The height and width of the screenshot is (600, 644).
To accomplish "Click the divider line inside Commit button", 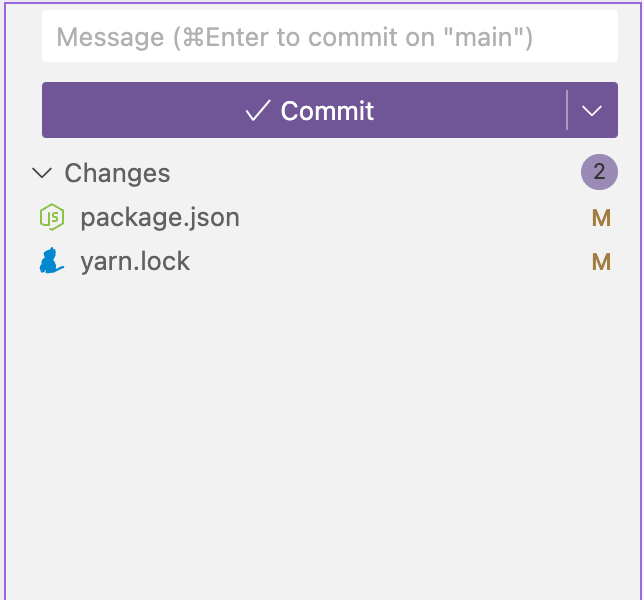I will pos(567,110).
